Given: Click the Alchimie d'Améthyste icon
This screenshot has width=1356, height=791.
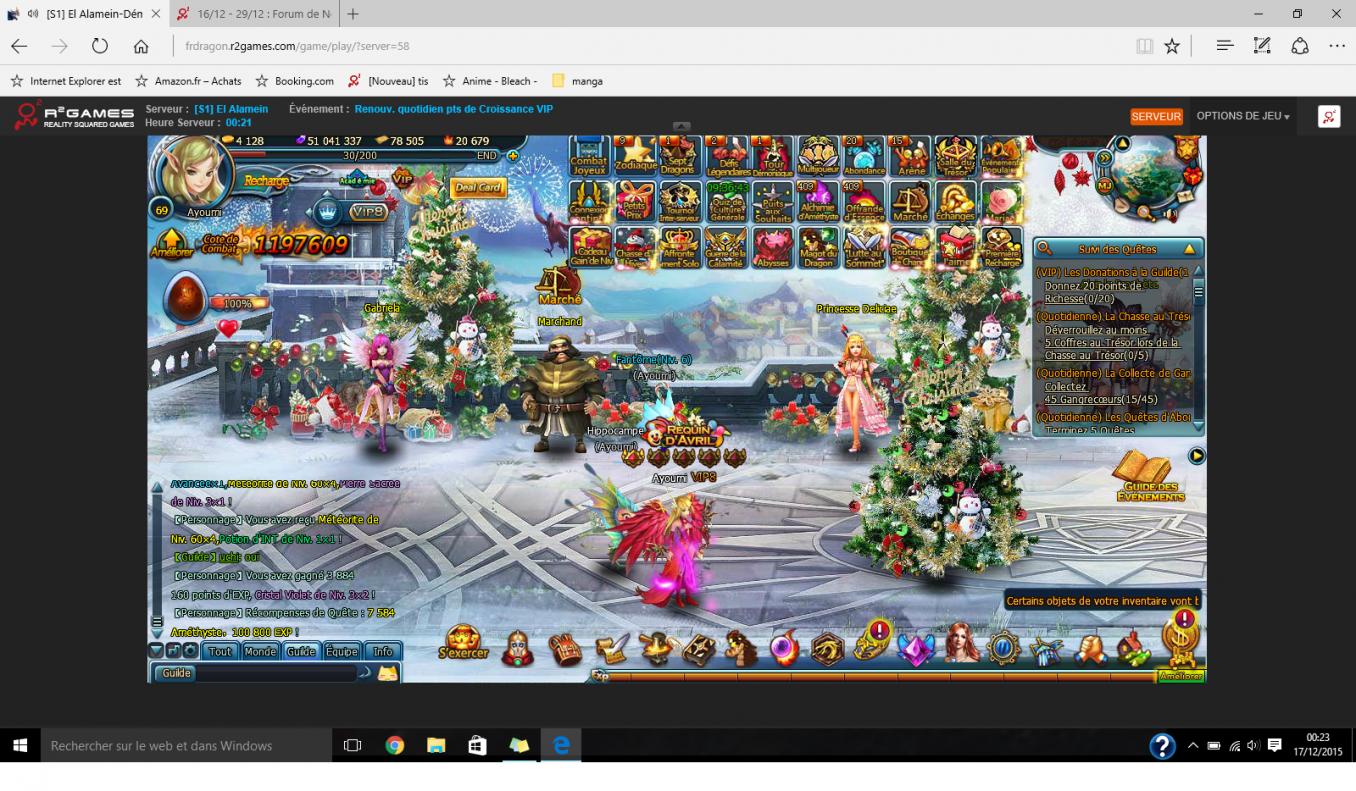Looking at the screenshot, I should [x=817, y=201].
